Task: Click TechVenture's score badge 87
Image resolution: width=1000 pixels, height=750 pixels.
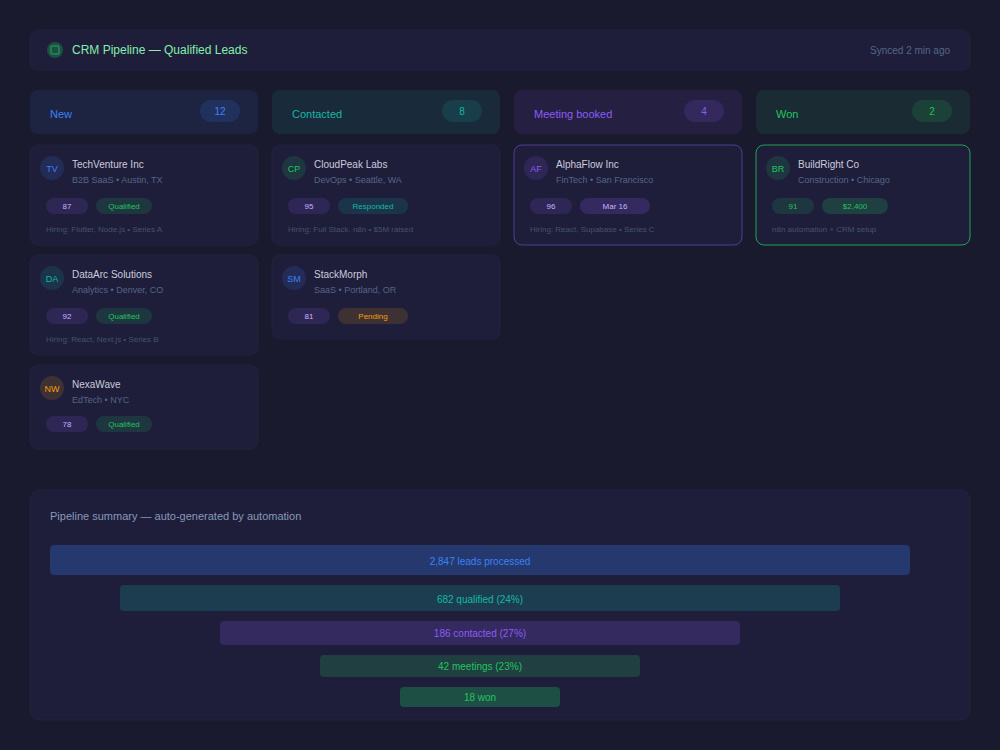Action: (67, 206)
